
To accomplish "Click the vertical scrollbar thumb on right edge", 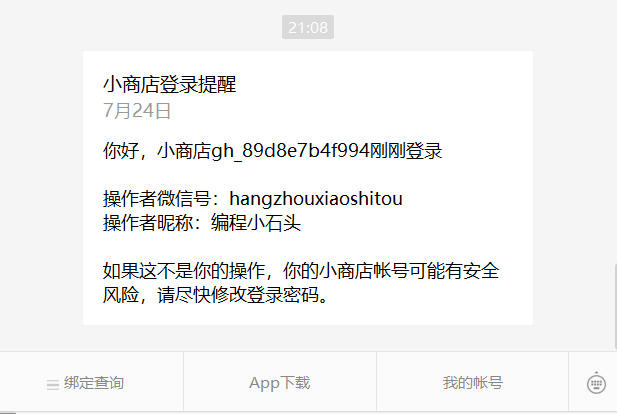I will tap(615, 307).
